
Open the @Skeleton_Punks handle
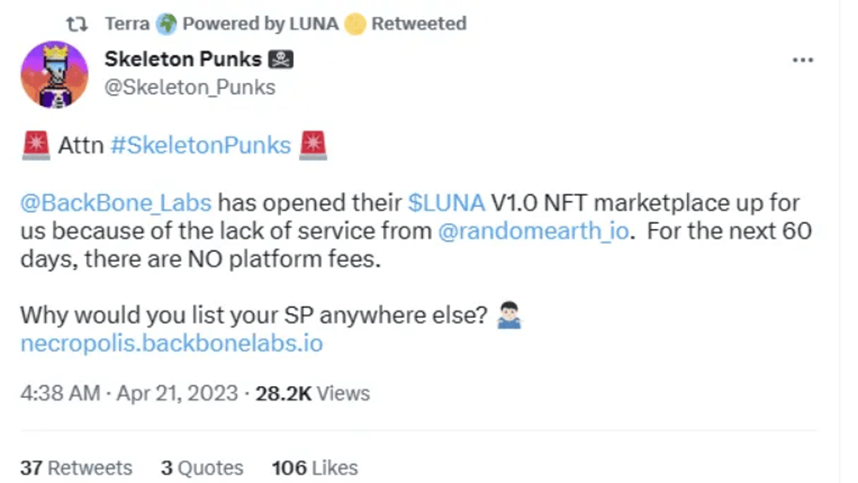point(189,87)
